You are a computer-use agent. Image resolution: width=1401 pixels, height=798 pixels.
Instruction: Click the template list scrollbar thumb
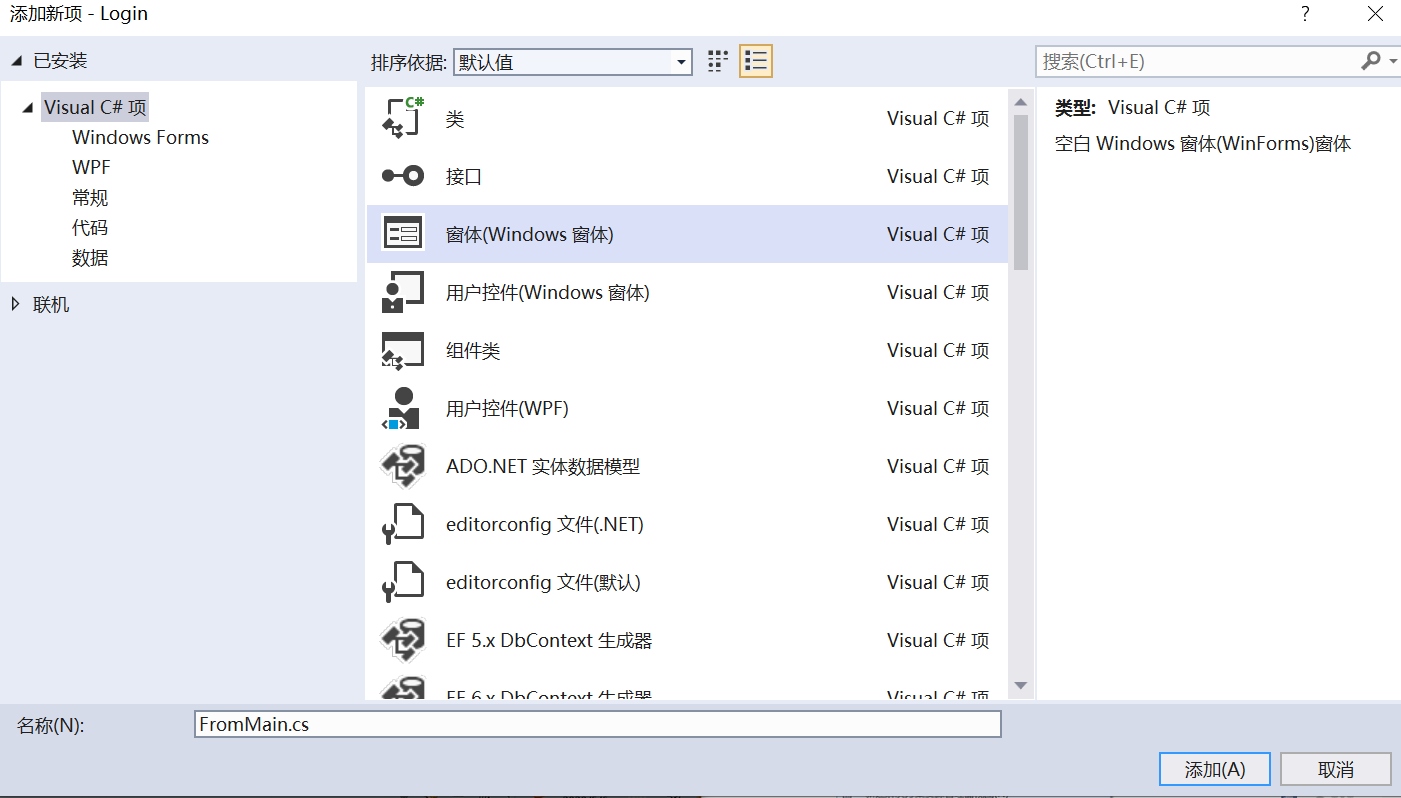coord(1020,192)
